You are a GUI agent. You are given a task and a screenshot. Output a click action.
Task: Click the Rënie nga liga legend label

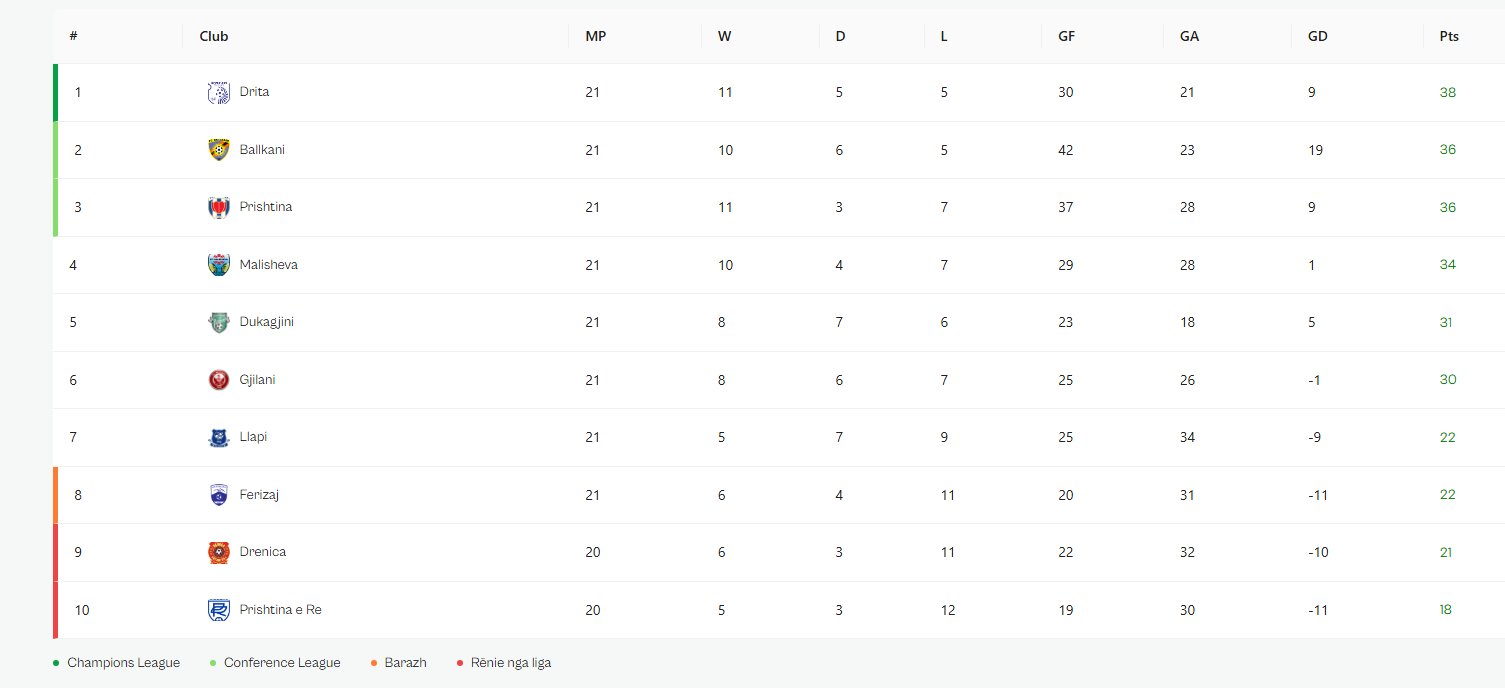(510, 663)
